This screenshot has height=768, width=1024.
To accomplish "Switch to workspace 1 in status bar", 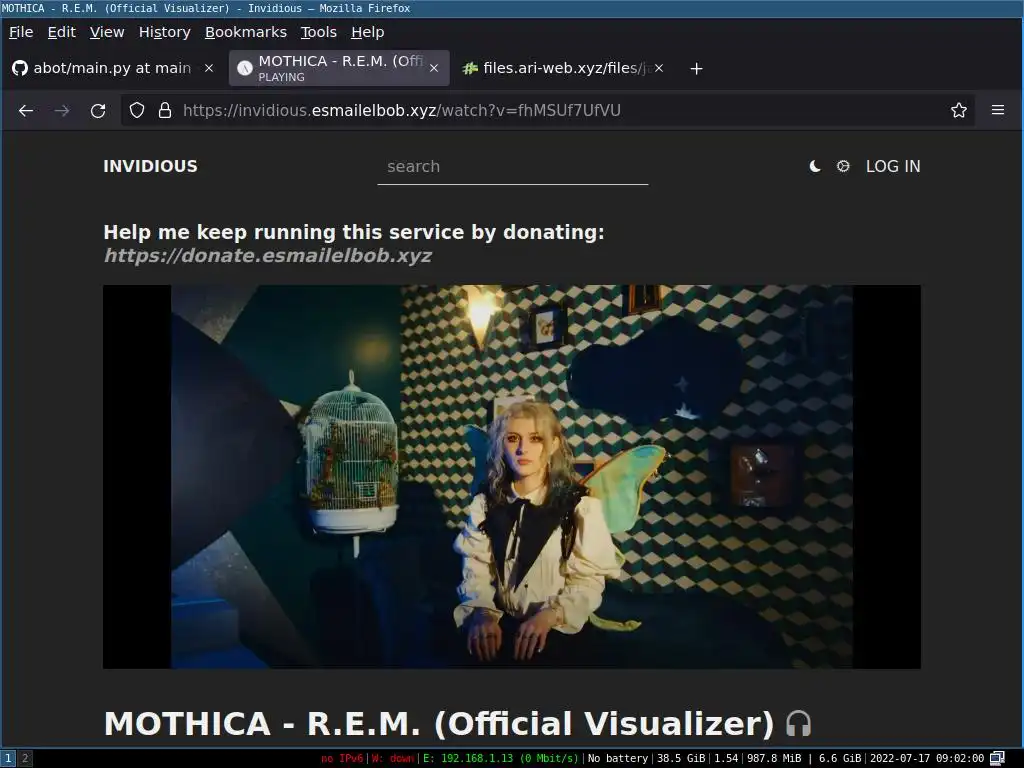I will click(8, 758).
